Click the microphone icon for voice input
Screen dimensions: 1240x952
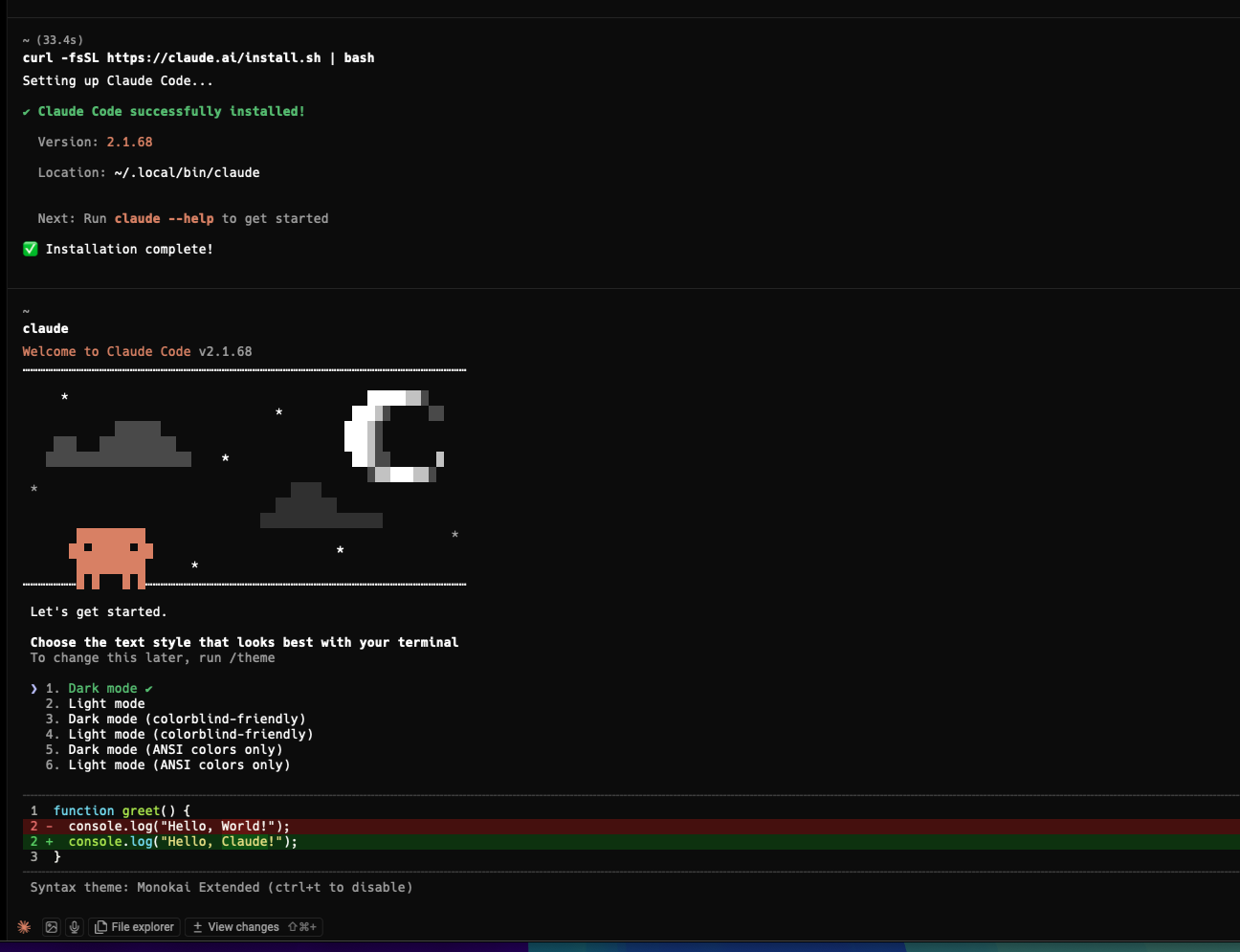coord(74,926)
